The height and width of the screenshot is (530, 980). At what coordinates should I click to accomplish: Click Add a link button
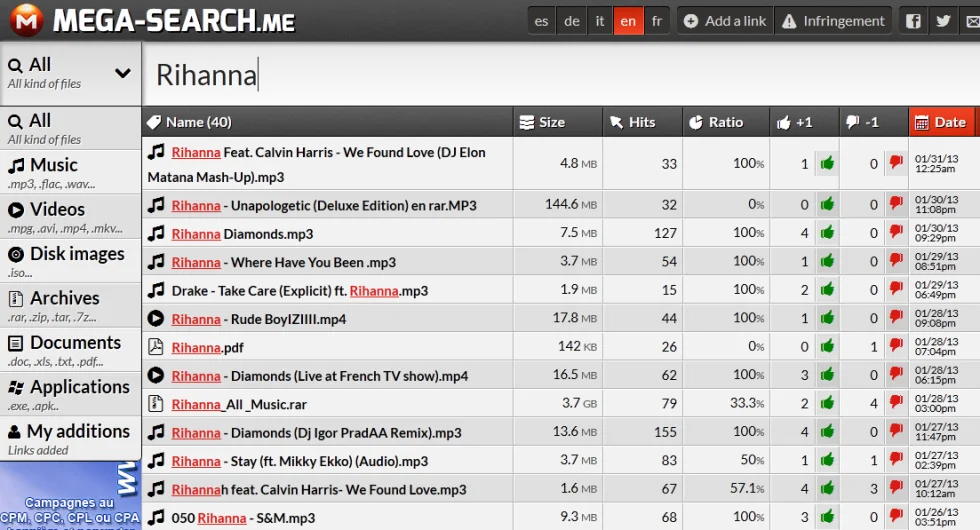click(x=725, y=21)
